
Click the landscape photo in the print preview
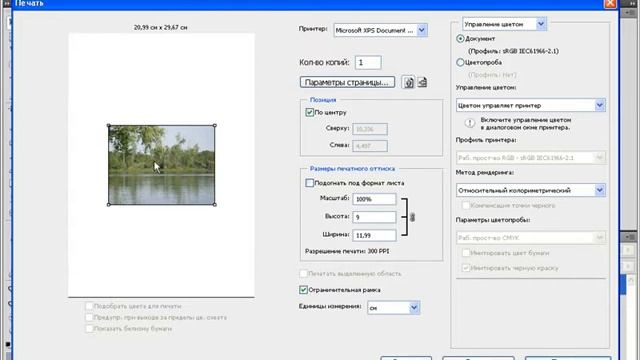click(162, 165)
